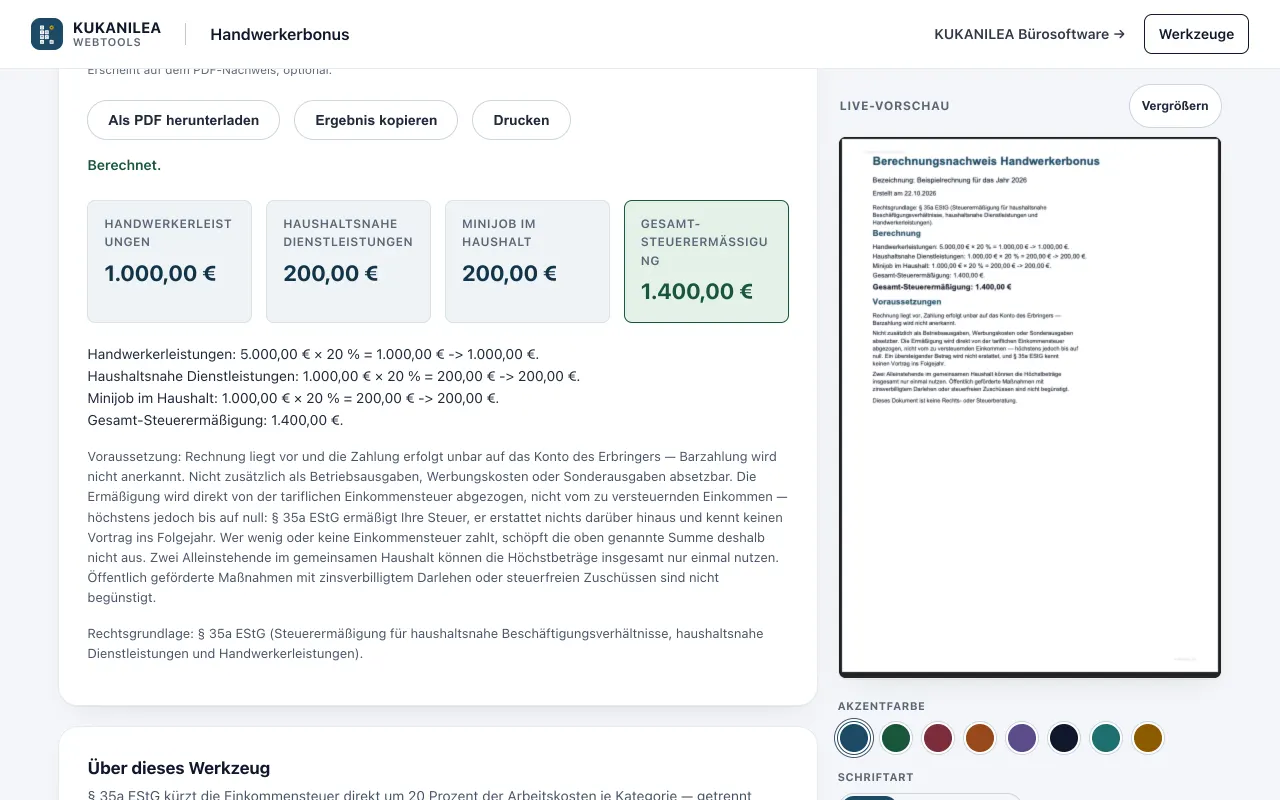Image resolution: width=1280 pixels, height=800 pixels.
Task: Click the Handwerkerbonus page title
Action: click(280, 34)
